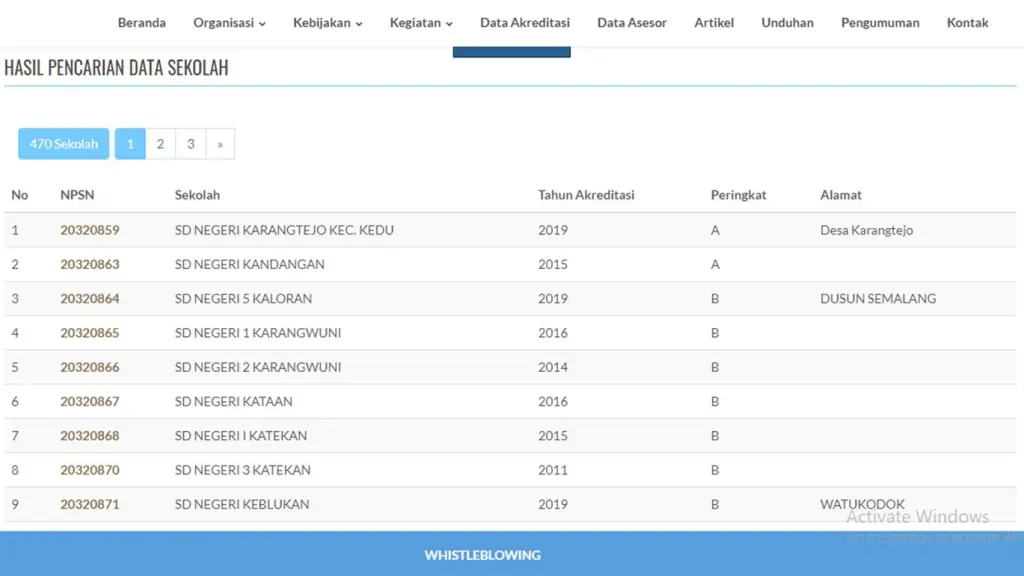Viewport: 1024px width, 576px height.
Task: Select SD NEGERI 5 KALORAN school name
Action: click(243, 298)
